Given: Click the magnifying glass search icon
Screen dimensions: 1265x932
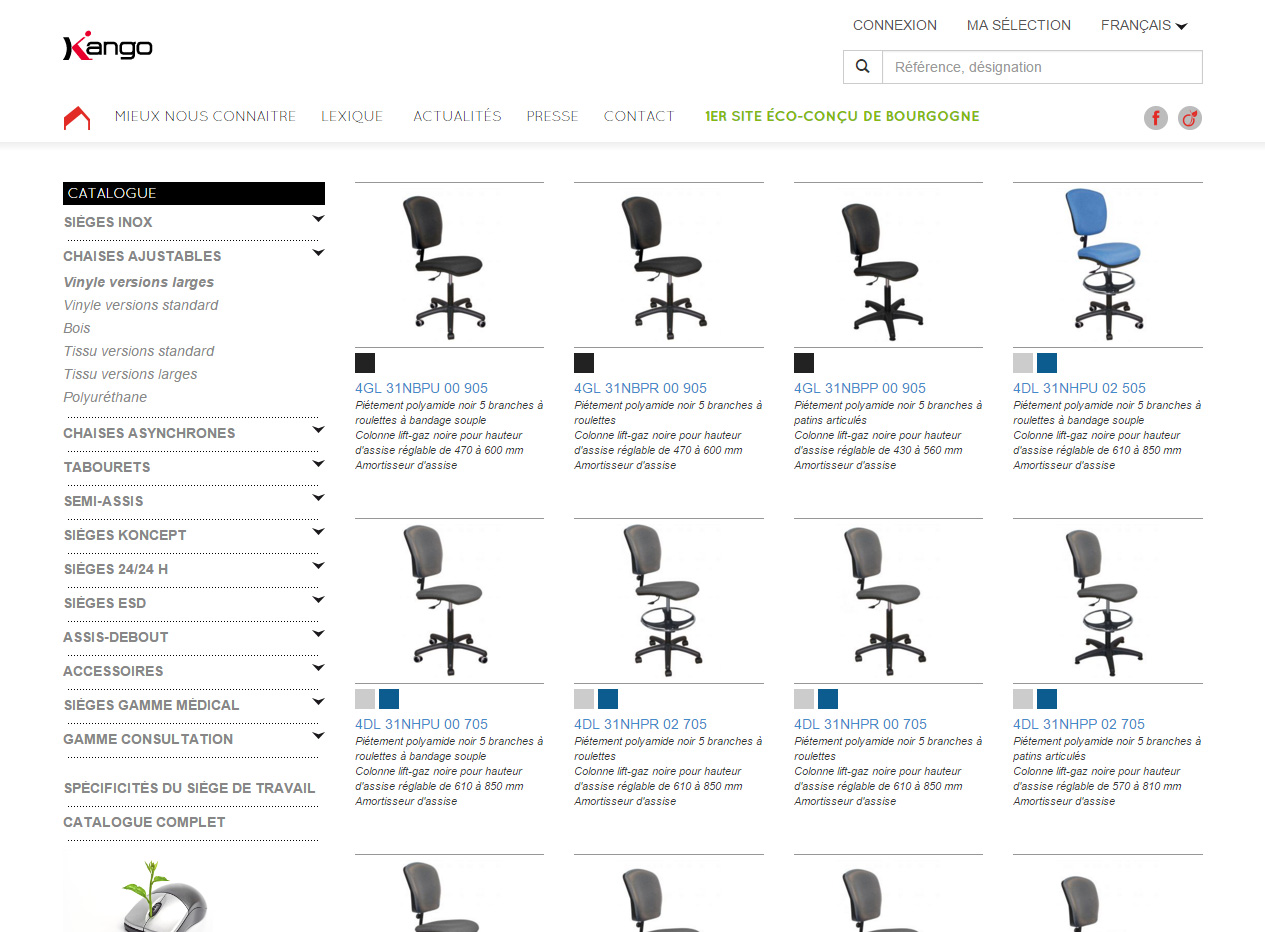Looking at the screenshot, I should [863, 67].
